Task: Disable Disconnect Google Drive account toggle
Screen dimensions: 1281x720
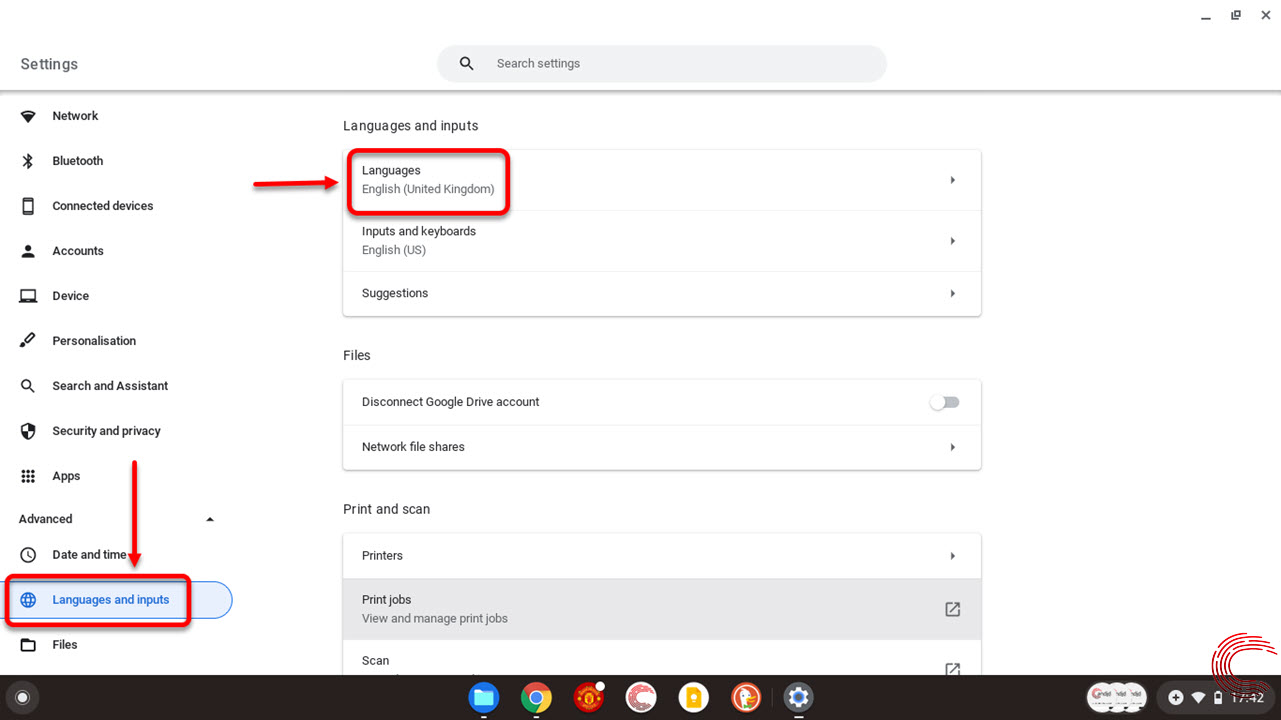Action: point(944,401)
